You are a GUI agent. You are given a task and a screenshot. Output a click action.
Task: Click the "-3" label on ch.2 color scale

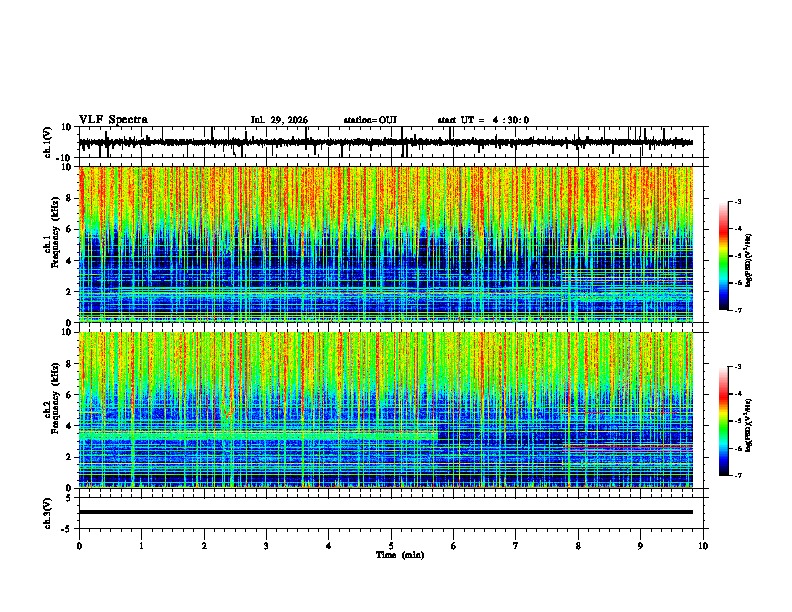pos(738,367)
